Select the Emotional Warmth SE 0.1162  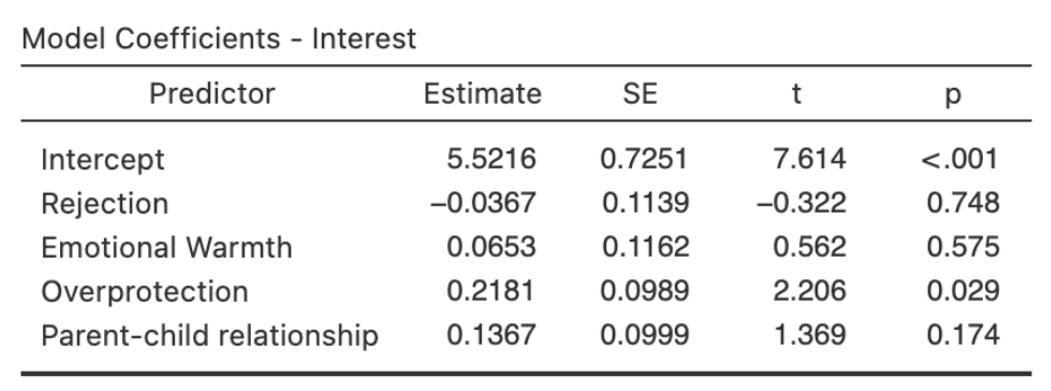pos(645,247)
